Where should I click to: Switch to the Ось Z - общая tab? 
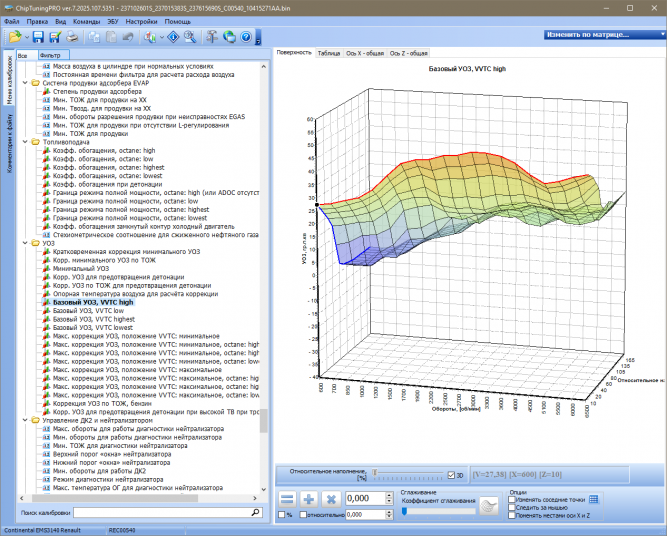[408, 53]
